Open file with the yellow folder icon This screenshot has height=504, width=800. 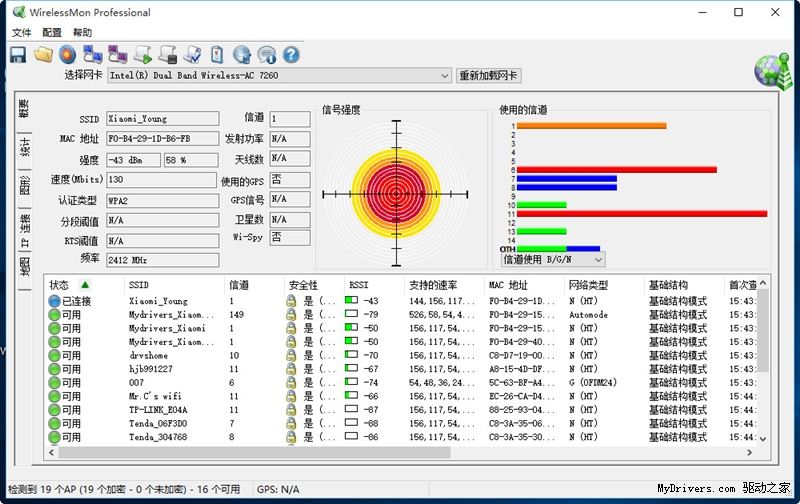tap(43, 55)
